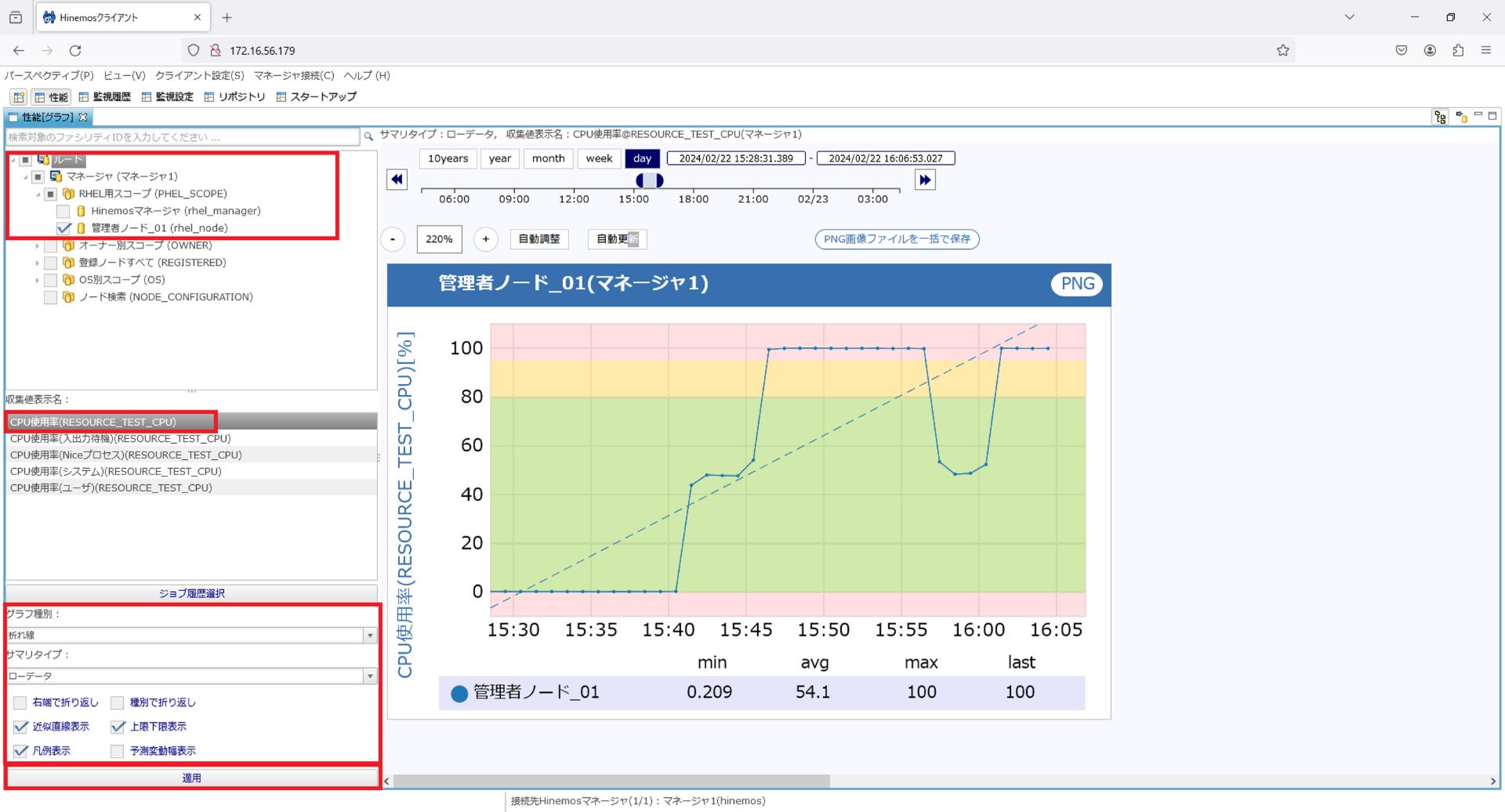Screen dimensions: 1505x812
Task: Open the グラフ種別 dropdown
Action: point(370,636)
